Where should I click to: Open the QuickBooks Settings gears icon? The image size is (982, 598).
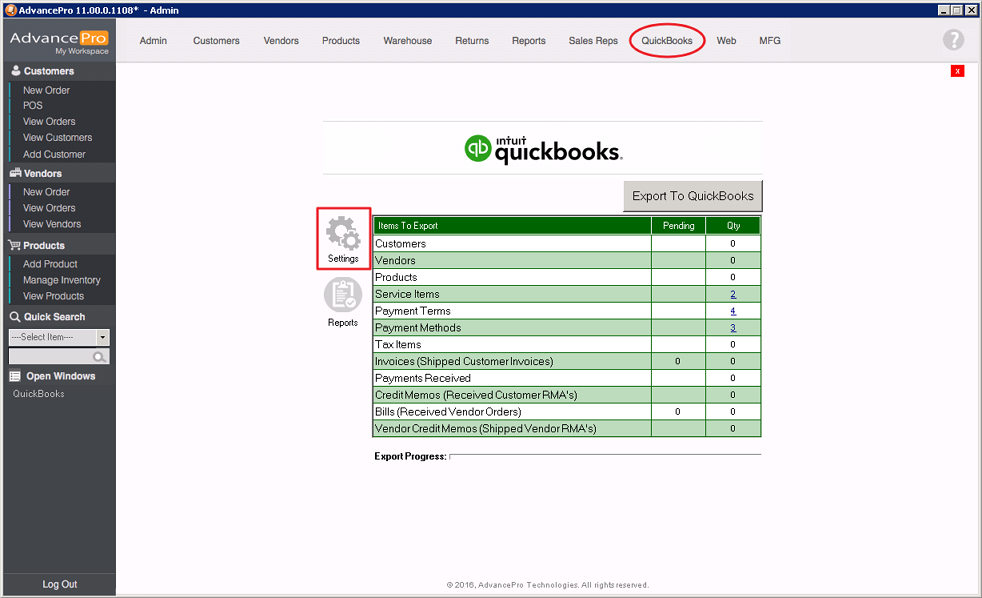tap(343, 234)
